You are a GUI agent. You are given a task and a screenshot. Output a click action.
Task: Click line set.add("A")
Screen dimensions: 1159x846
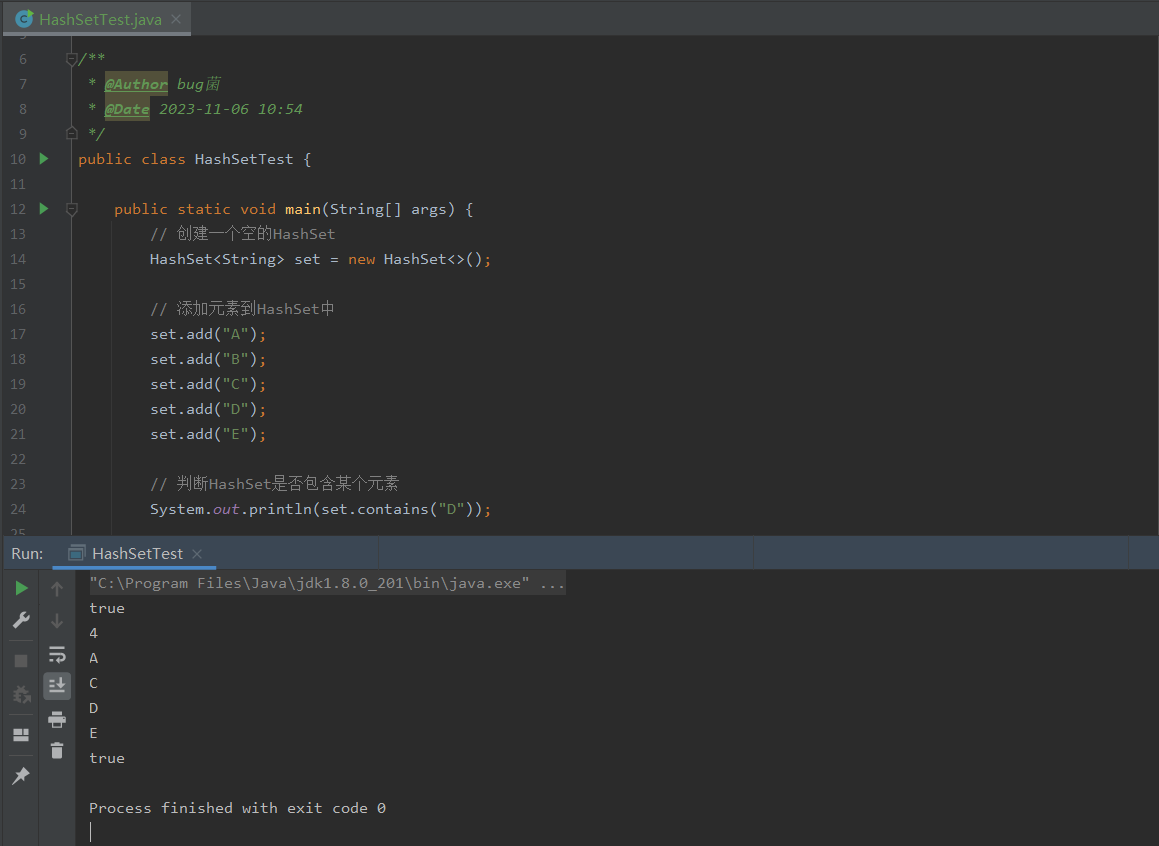pos(208,335)
